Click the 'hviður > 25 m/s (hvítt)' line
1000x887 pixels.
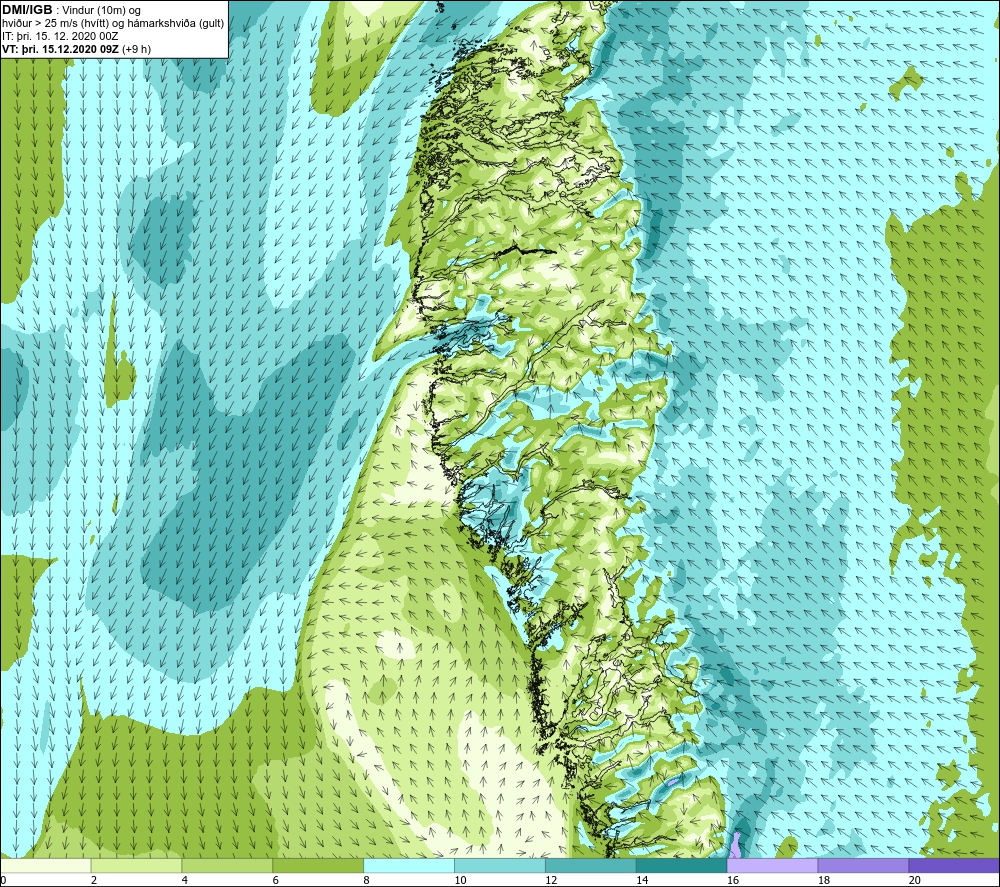point(56,23)
